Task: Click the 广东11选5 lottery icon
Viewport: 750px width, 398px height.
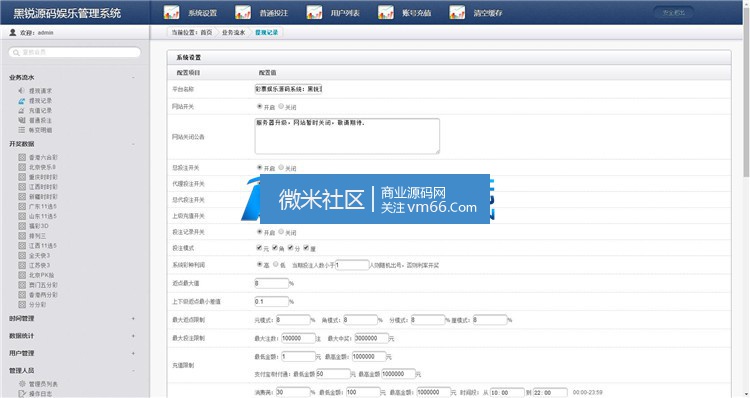Action: pos(22,206)
